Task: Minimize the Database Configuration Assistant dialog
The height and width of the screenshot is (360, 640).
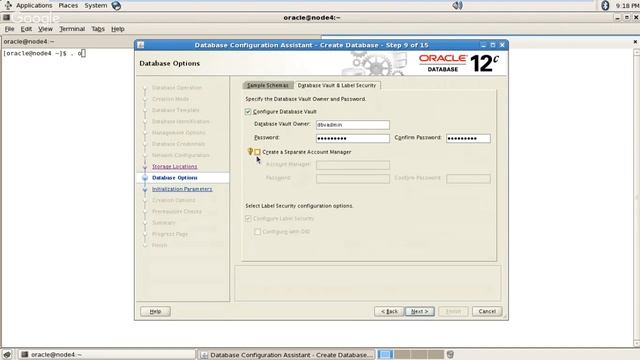Action: click(x=483, y=45)
